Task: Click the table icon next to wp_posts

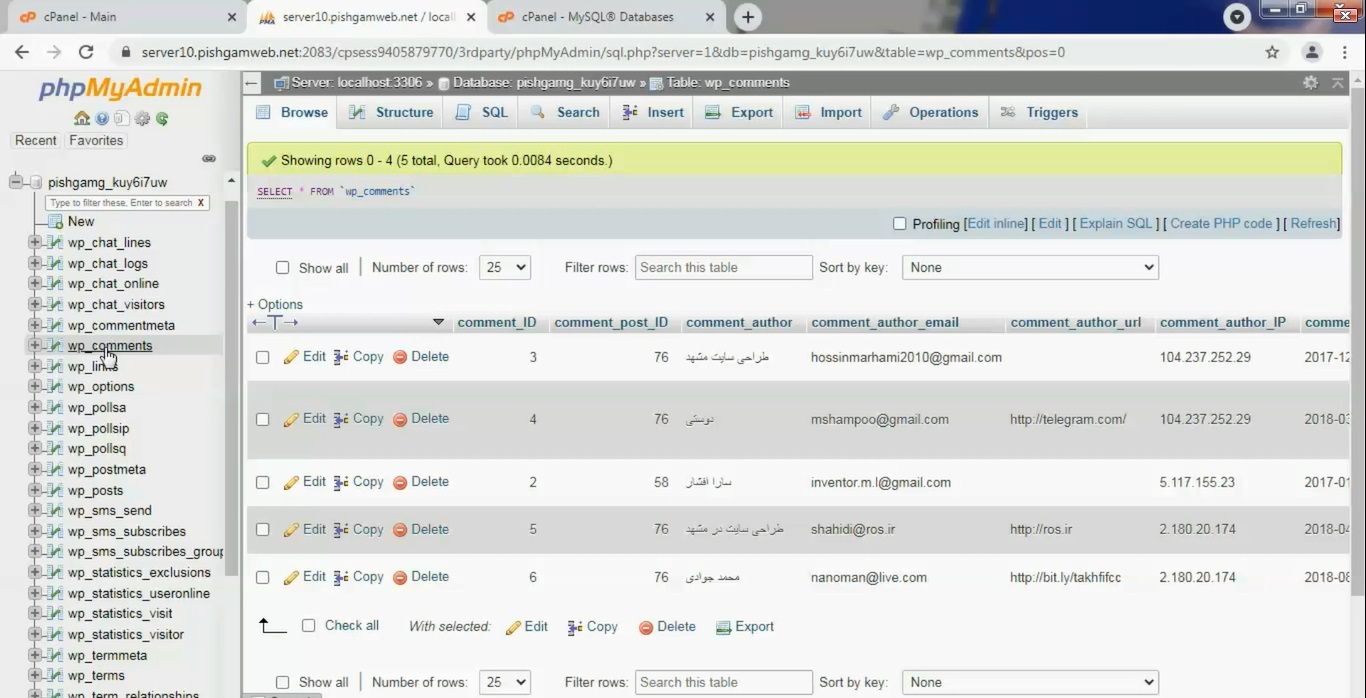Action: tap(54, 490)
